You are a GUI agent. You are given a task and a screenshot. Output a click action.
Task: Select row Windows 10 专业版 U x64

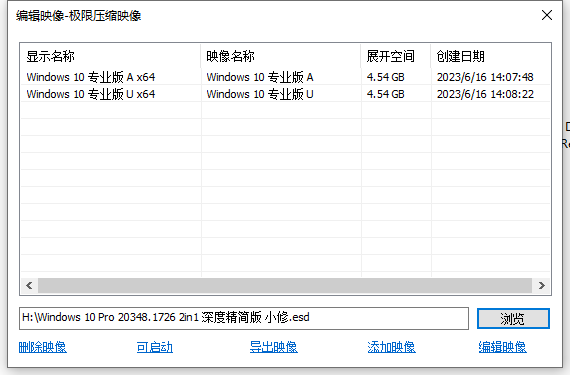tap(285, 94)
